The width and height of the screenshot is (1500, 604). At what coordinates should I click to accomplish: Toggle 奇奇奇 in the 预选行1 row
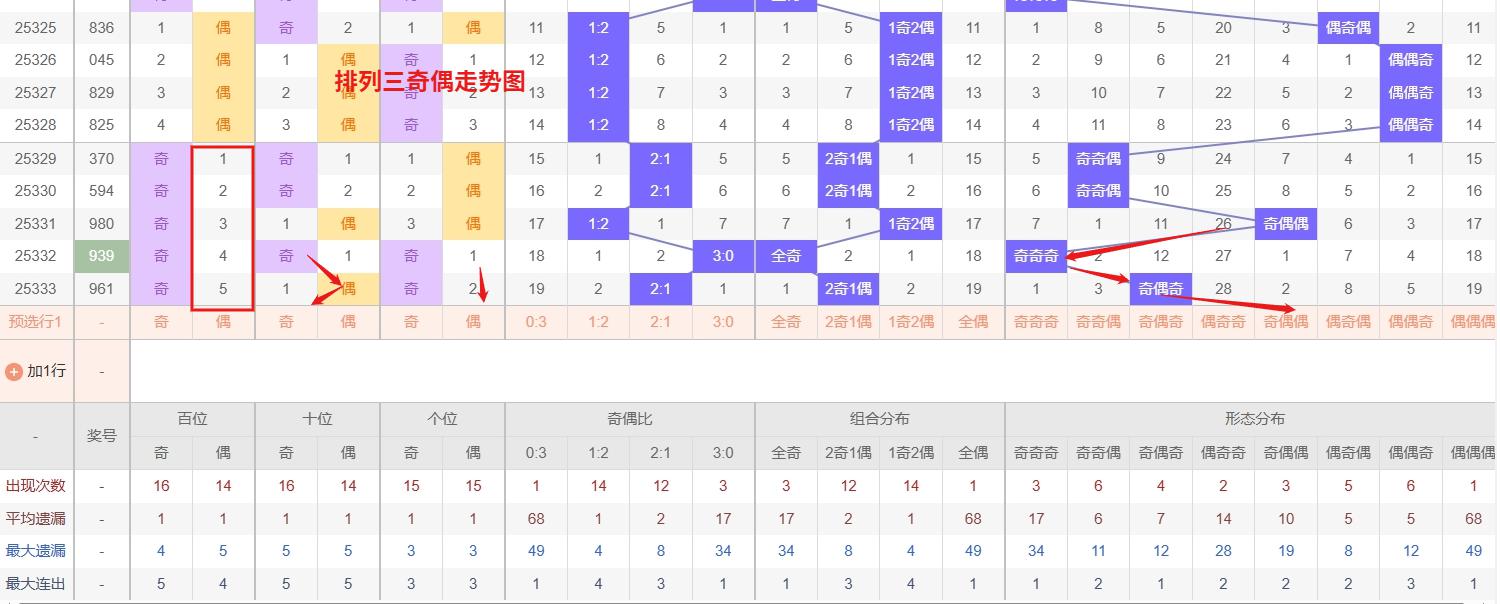pyautogui.click(x=1036, y=322)
